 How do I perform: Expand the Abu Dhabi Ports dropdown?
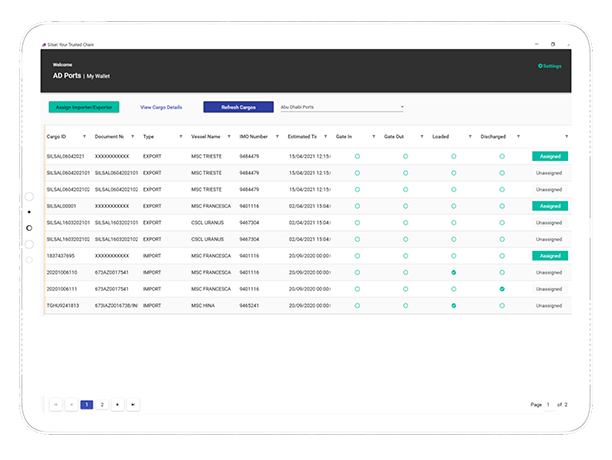402,106
